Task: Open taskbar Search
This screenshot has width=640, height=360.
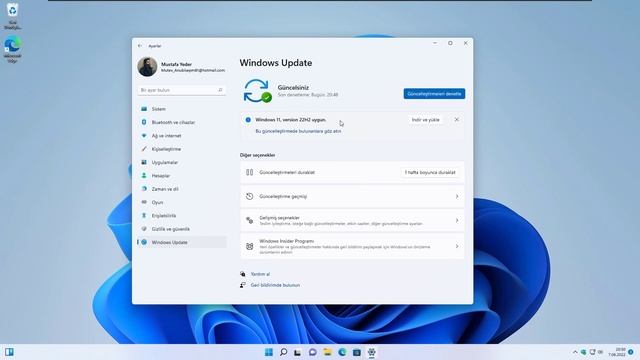Action: pyautogui.click(x=283, y=352)
